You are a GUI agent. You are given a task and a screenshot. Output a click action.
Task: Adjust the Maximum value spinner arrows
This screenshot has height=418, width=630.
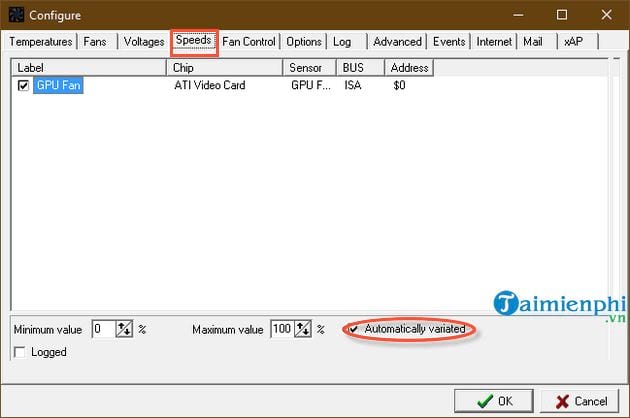tap(303, 329)
